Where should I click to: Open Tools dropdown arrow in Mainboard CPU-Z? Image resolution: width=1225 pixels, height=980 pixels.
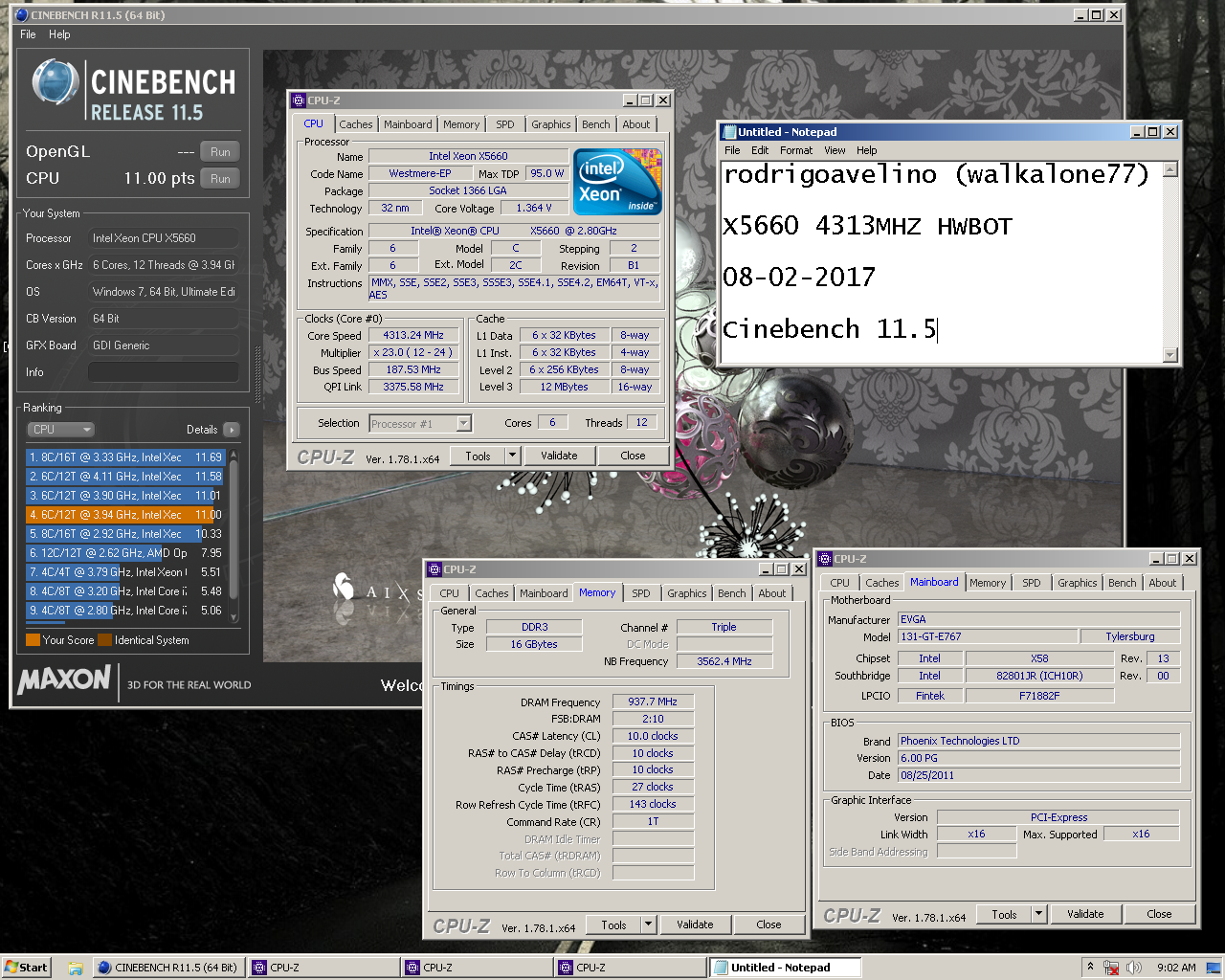pyautogui.click(x=1038, y=914)
